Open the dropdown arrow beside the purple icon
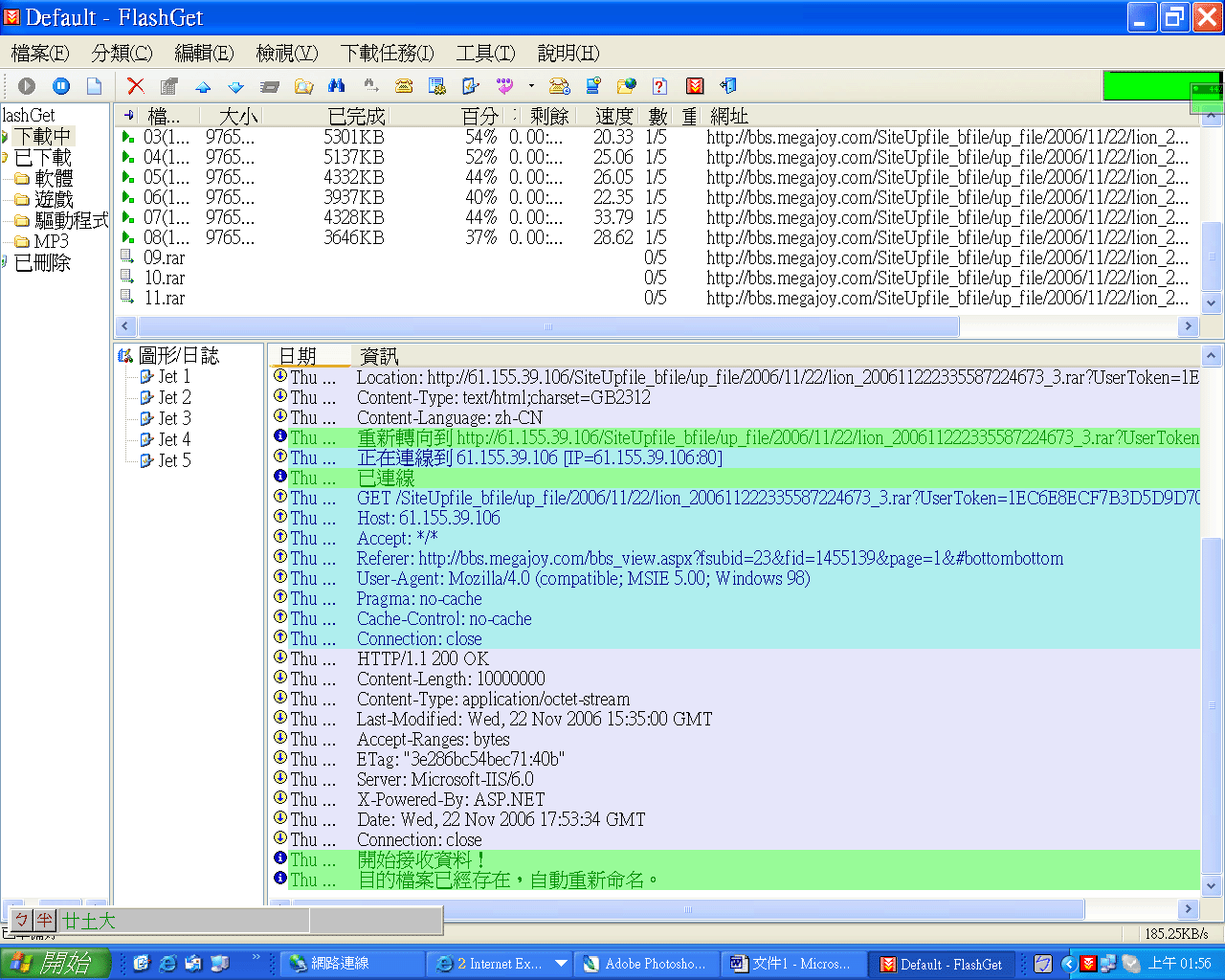This screenshot has height=980, width=1225. click(531, 86)
